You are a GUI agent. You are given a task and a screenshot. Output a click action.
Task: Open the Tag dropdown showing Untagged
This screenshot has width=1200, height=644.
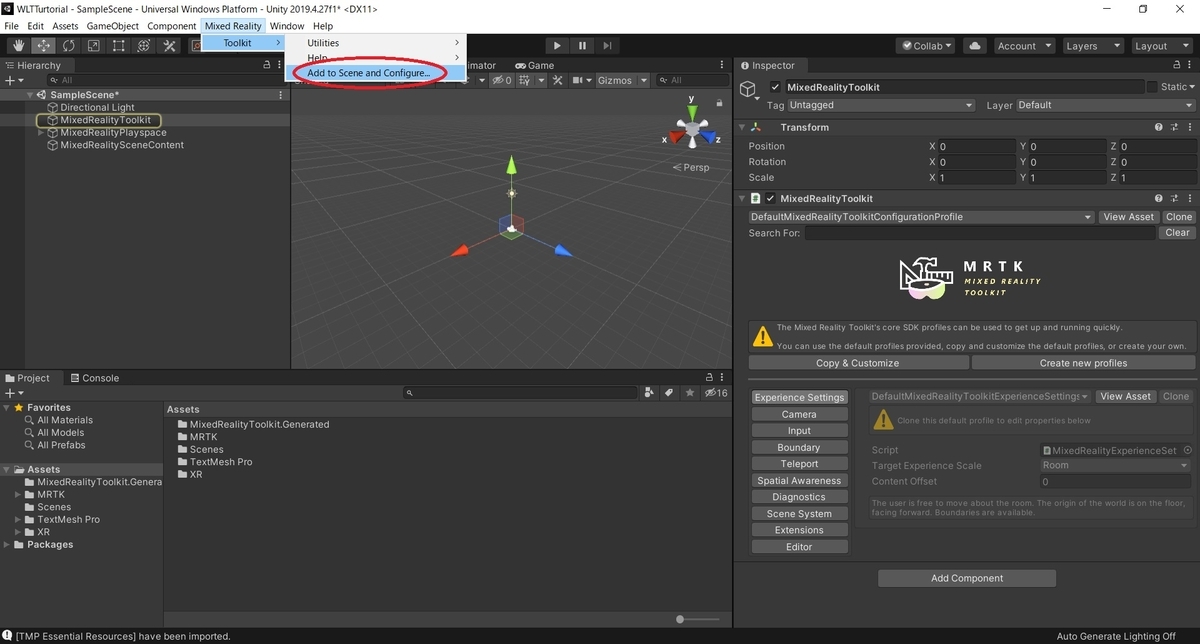(881, 105)
